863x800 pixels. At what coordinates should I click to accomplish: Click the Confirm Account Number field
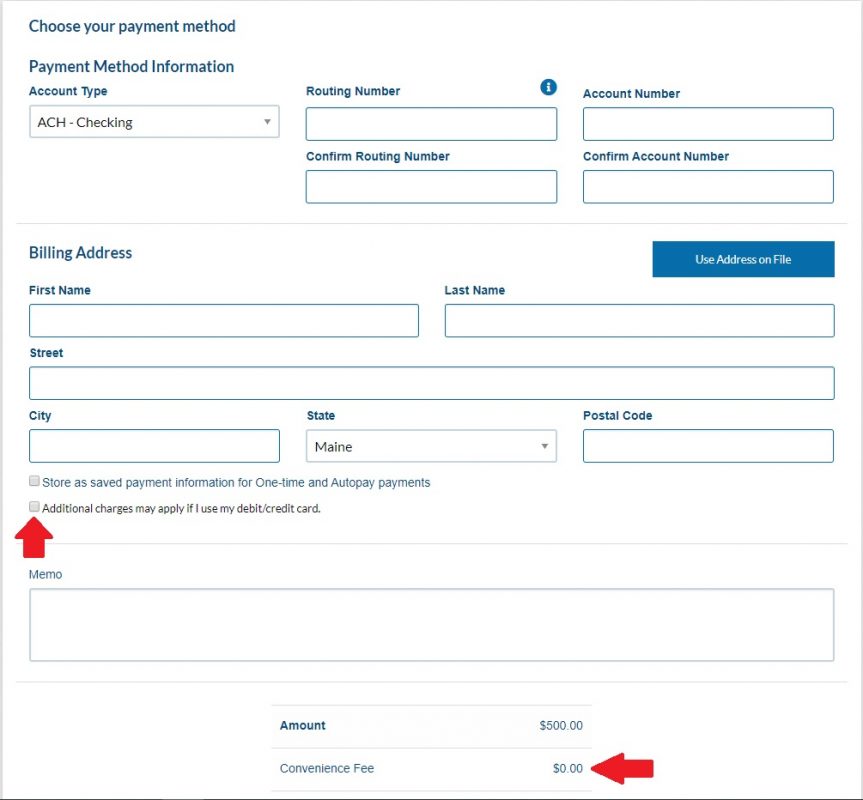click(707, 186)
